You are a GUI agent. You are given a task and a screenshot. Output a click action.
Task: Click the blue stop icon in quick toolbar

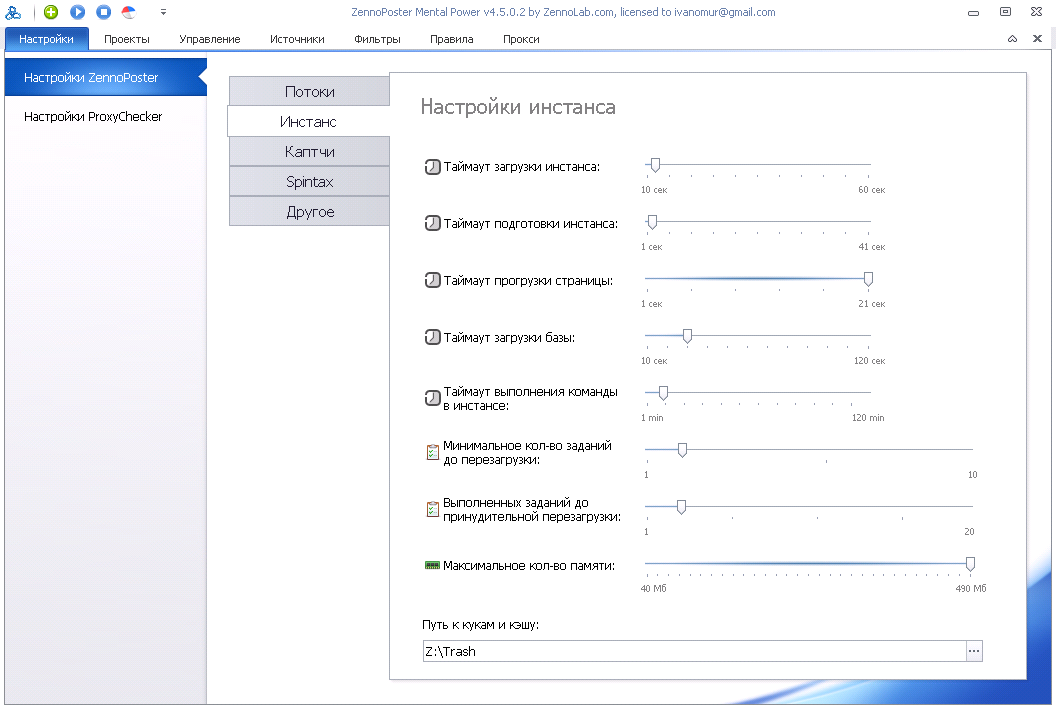tap(103, 11)
